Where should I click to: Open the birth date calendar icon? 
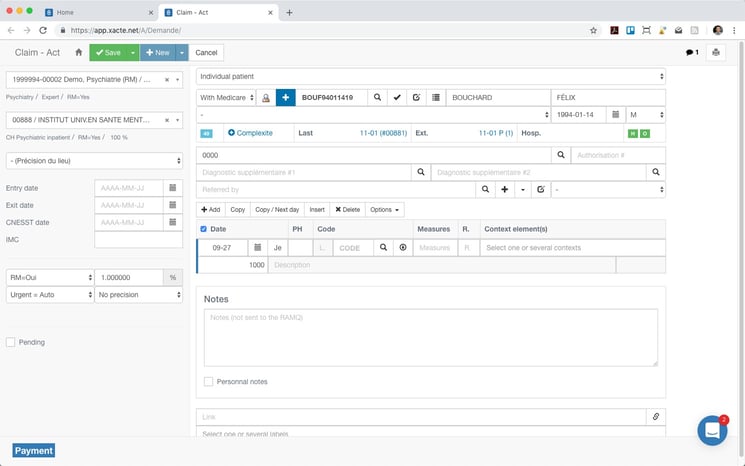click(615, 114)
